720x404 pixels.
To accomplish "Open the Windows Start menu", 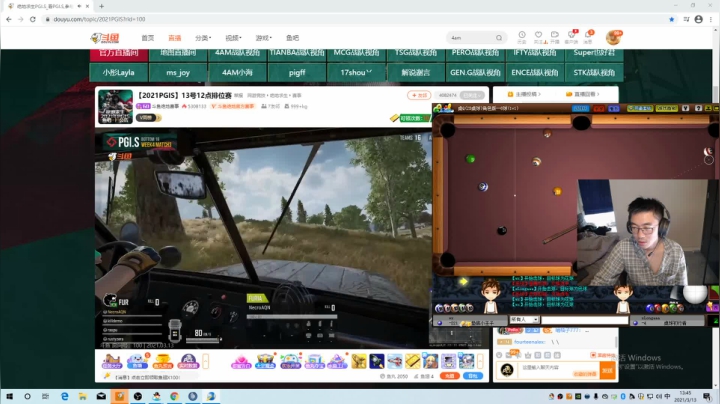I will pyautogui.click(x=9, y=396).
